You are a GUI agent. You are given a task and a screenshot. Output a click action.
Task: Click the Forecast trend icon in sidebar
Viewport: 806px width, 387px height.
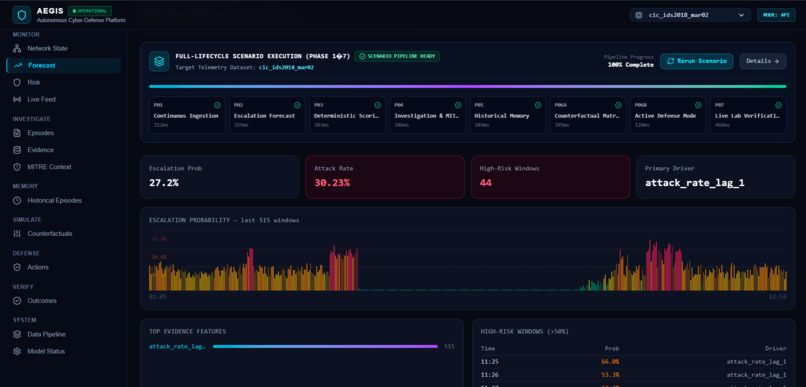(x=18, y=65)
